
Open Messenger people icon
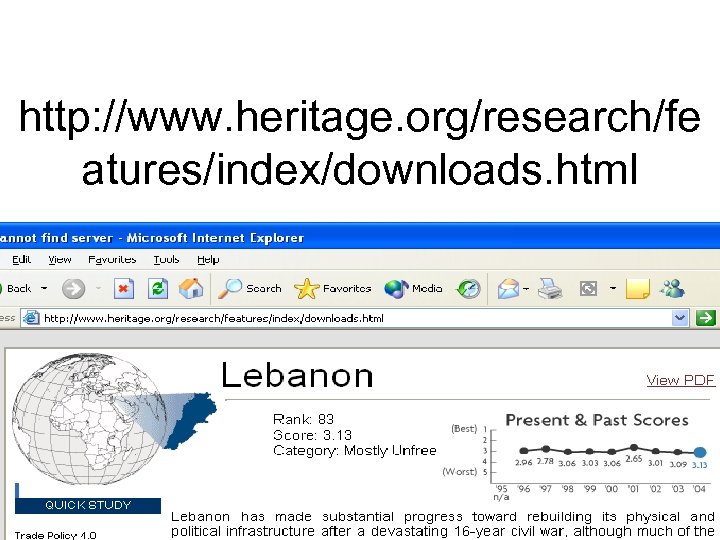click(672, 289)
